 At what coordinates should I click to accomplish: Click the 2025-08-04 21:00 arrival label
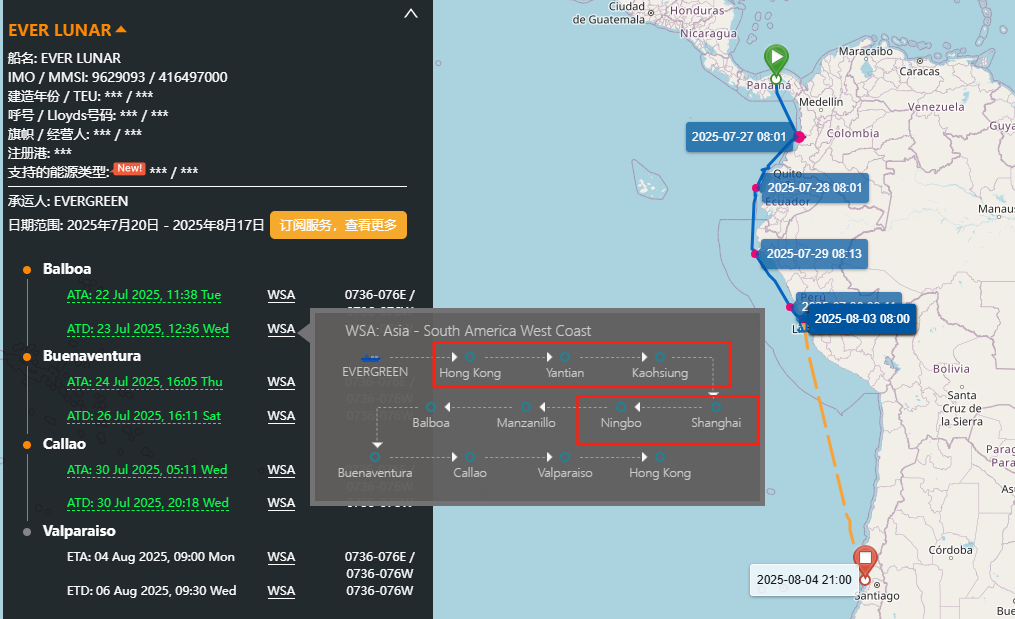click(804, 580)
